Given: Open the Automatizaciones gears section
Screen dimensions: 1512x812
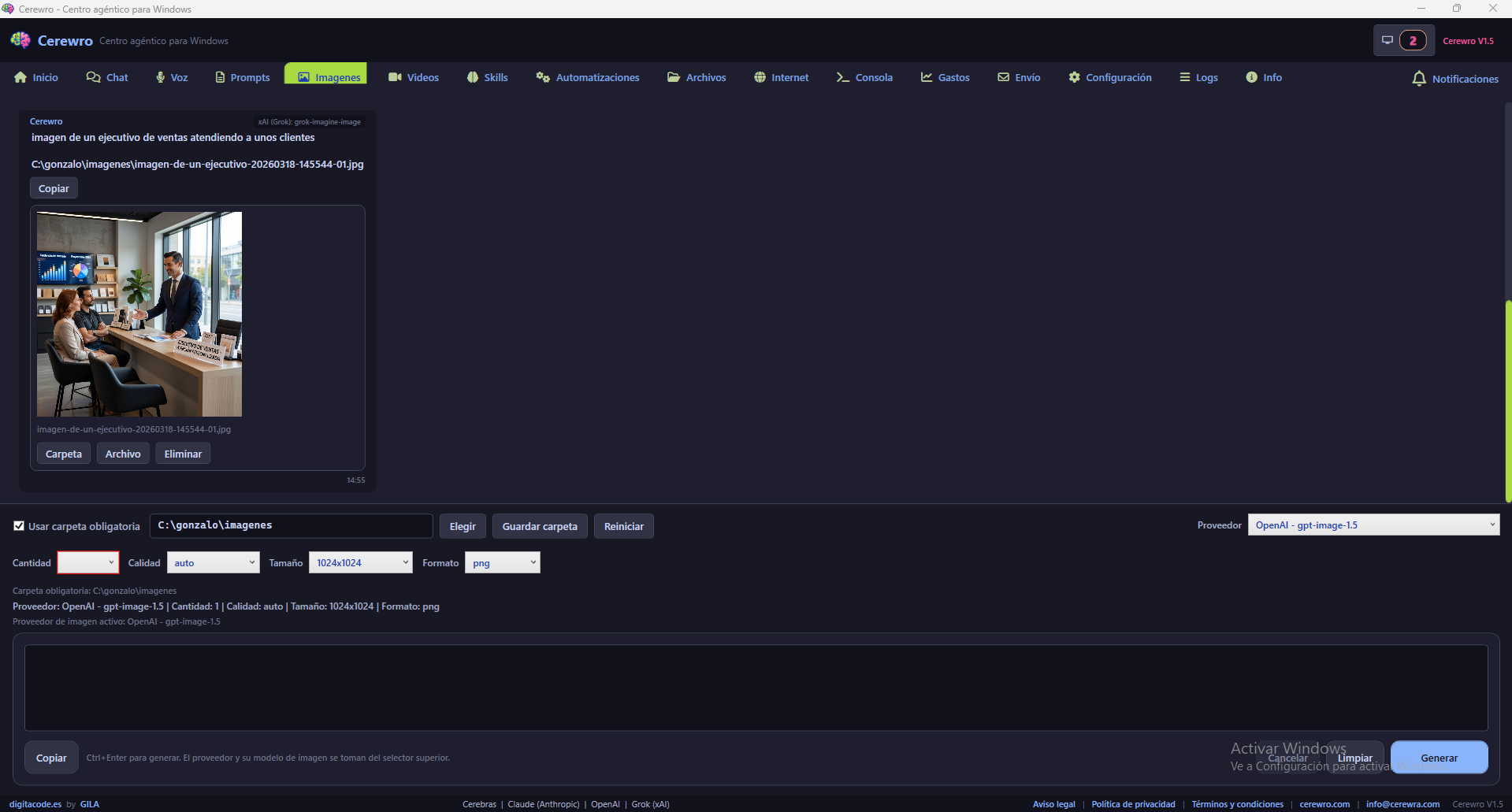Looking at the screenshot, I should click(x=543, y=77).
